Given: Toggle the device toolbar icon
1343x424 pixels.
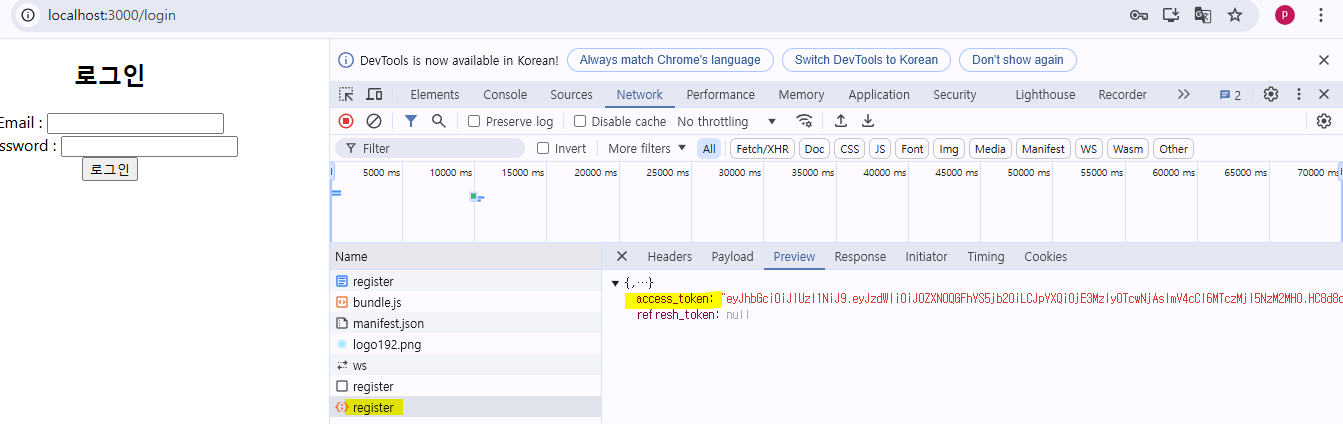Looking at the screenshot, I should tap(374, 94).
